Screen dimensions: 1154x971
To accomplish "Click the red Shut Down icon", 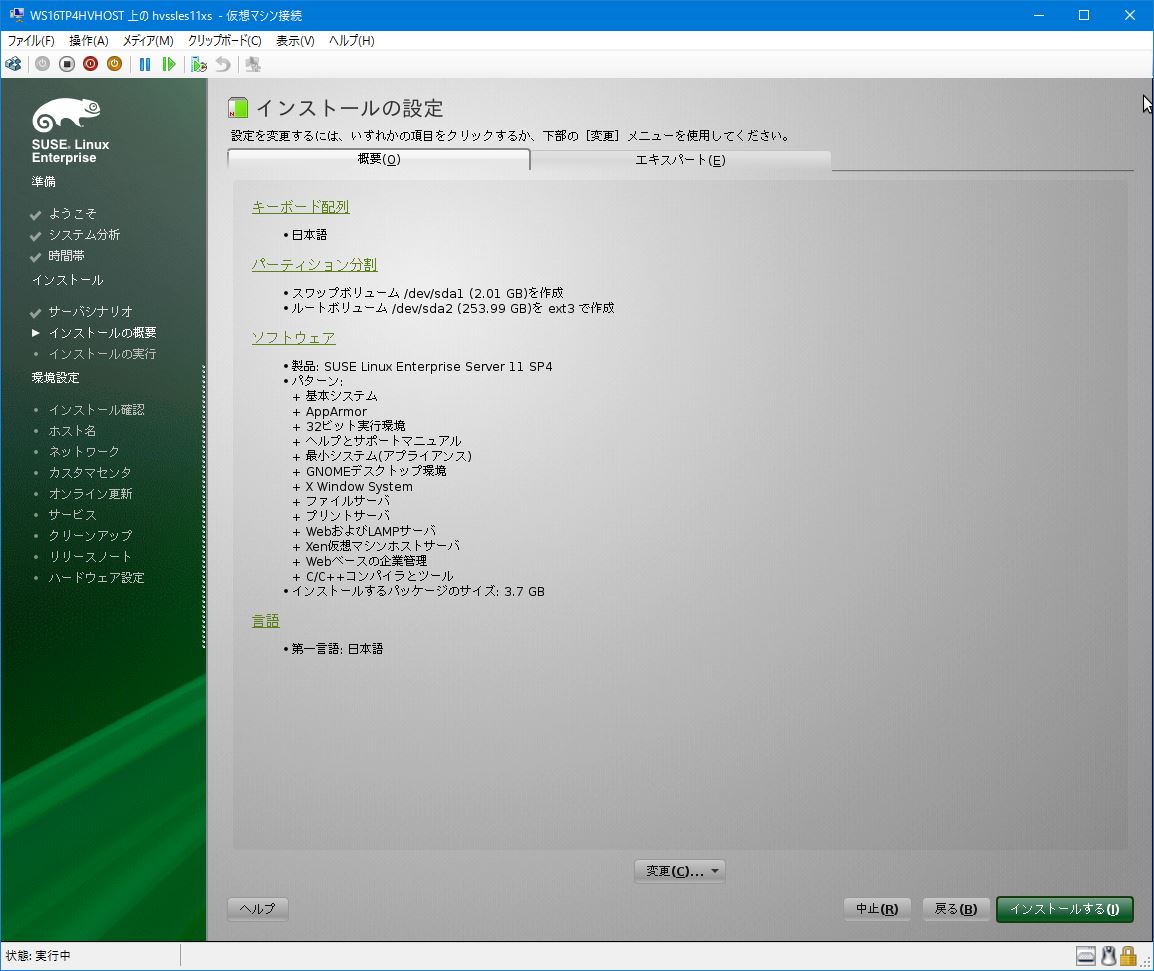I will [91, 64].
